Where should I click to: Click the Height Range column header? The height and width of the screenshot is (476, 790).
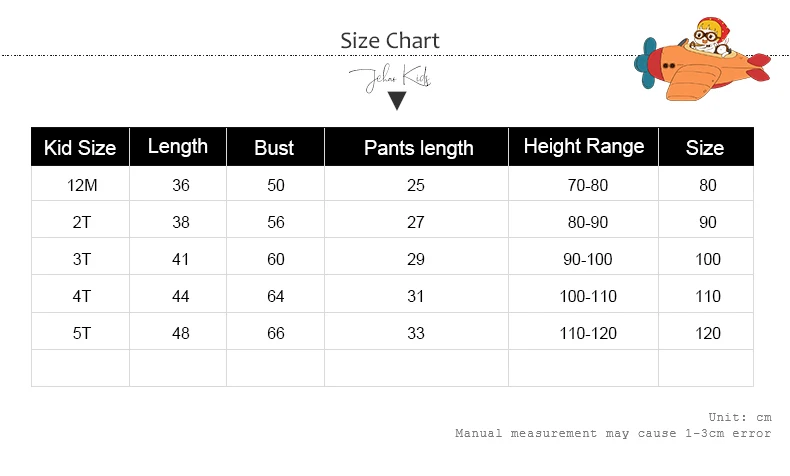tap(584, 146)
